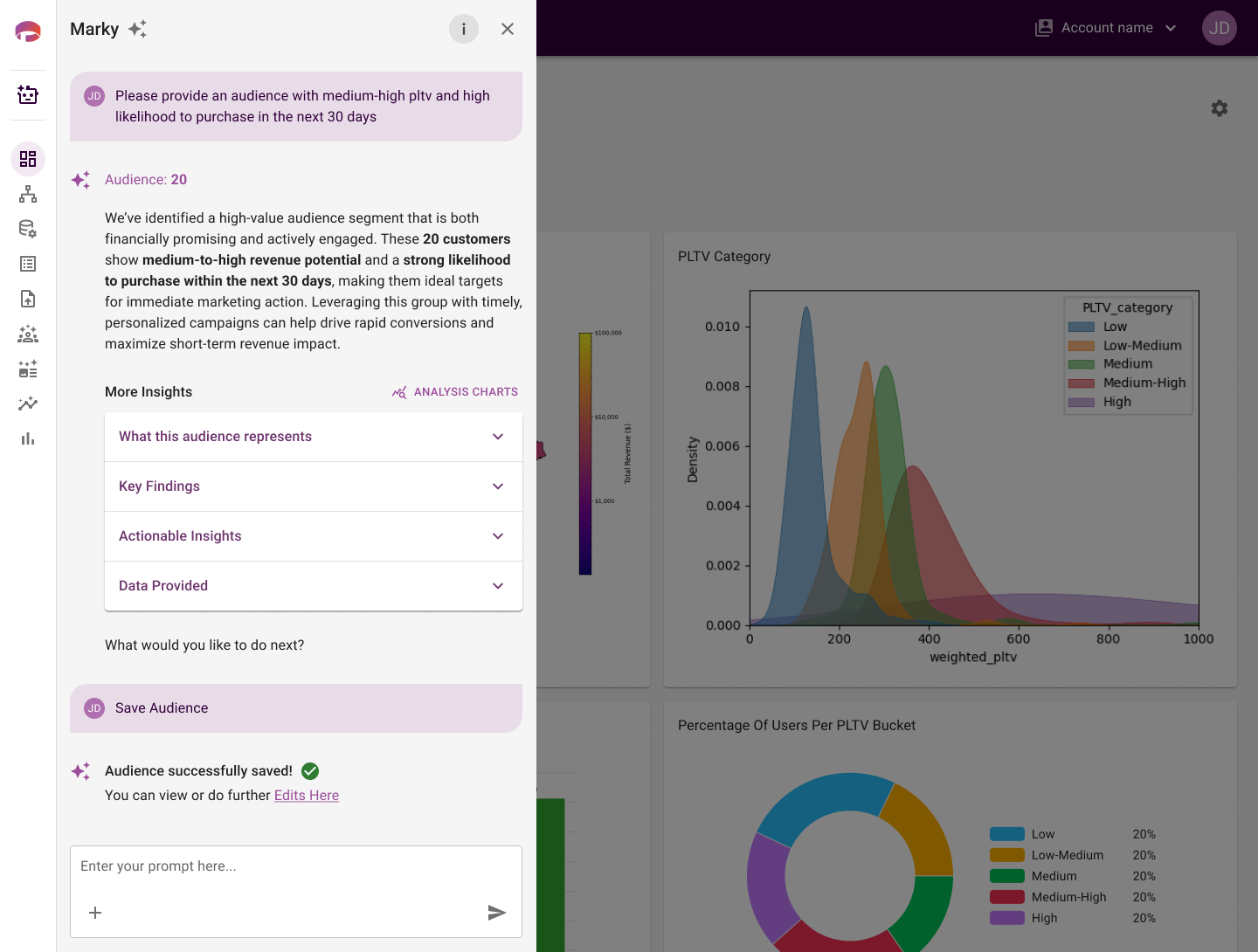Open the audiences people sidebar icon
Image resolution: width=1258 pixels, height=952 pixels.
[28, 334]
